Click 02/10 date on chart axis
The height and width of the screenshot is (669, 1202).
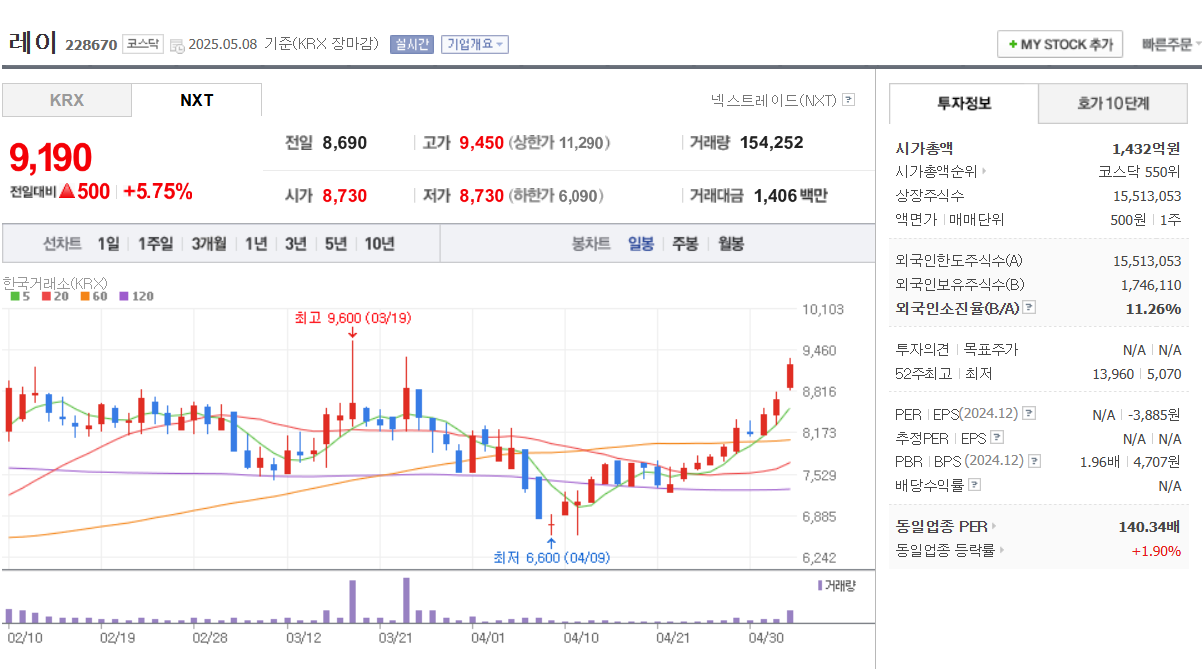point(24,636)
